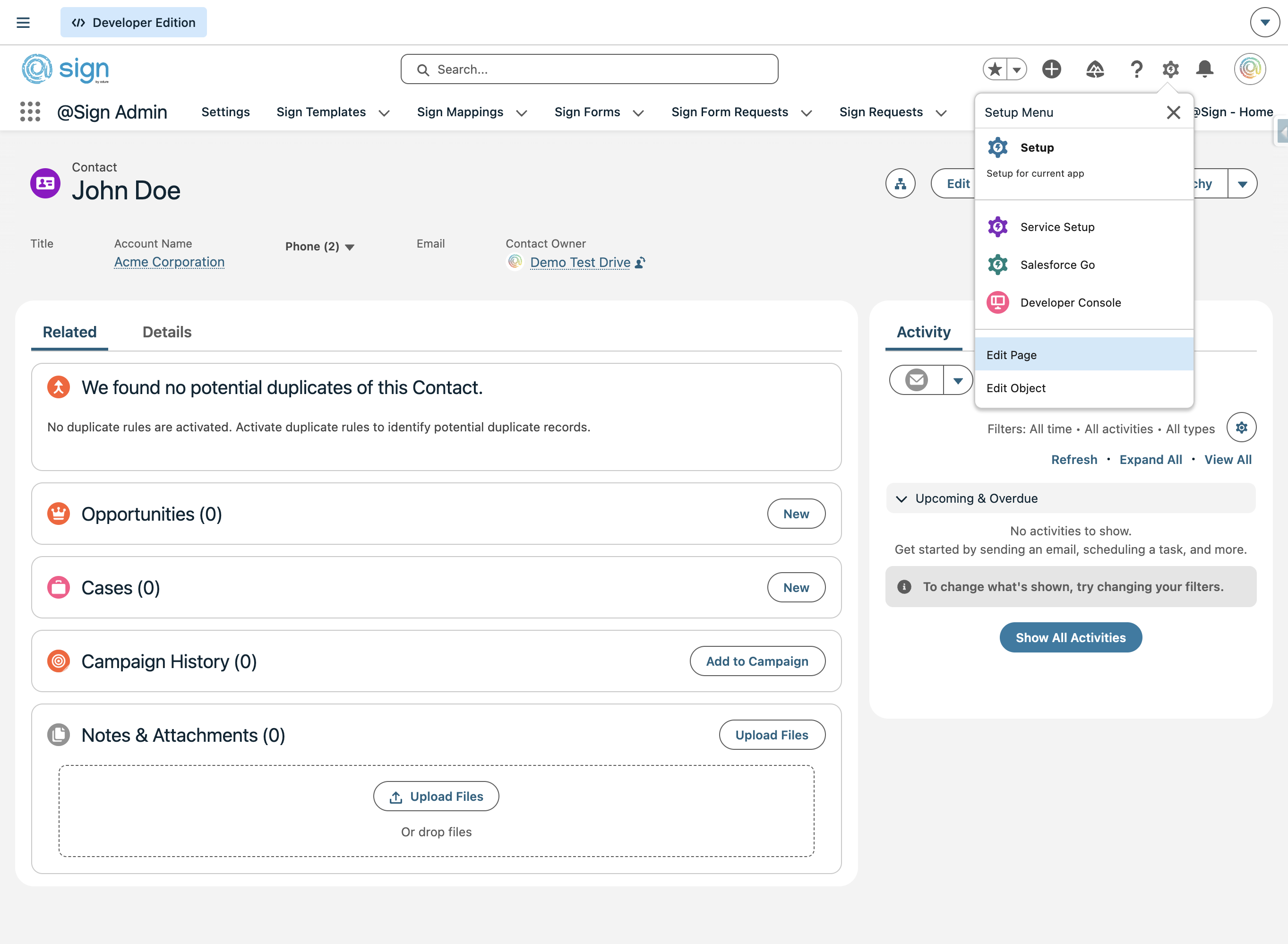Switch to the Details tab

[x=167, y=332]
